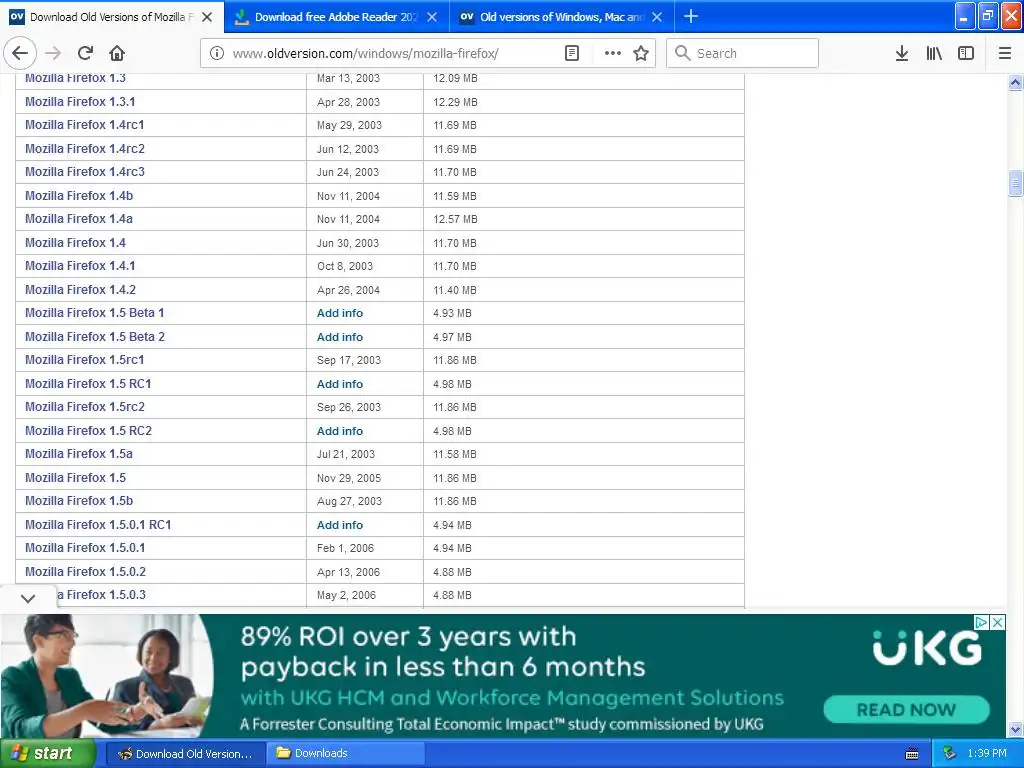Toggle reader view icon
1024x768 pixels.
(571, 54)
